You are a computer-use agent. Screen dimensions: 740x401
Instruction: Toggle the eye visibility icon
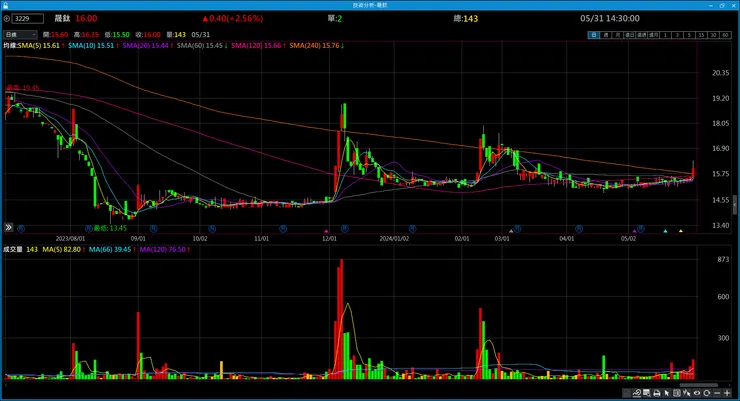pyautogui.click(x=697, y=393)
